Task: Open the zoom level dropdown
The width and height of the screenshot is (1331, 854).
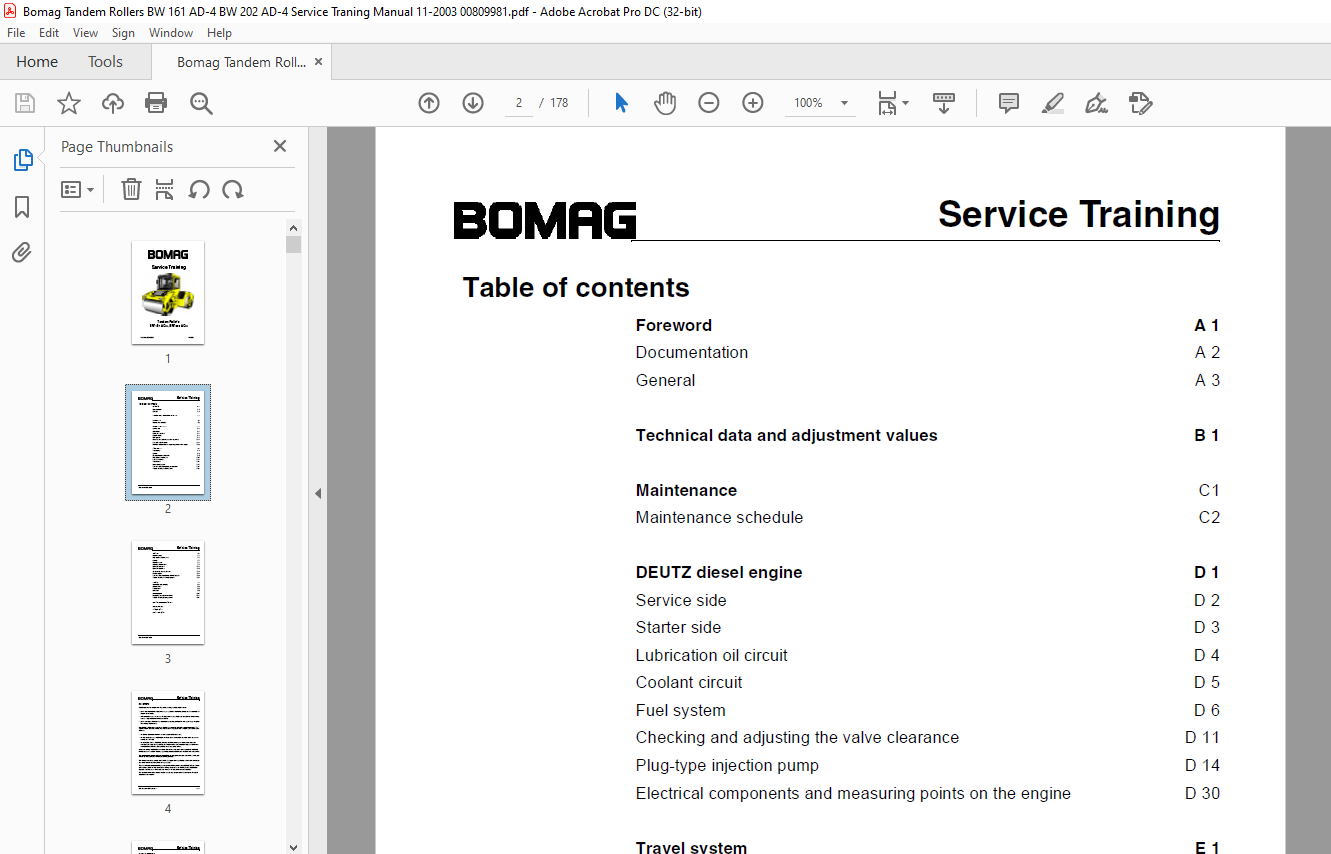Action: point(844,103)
